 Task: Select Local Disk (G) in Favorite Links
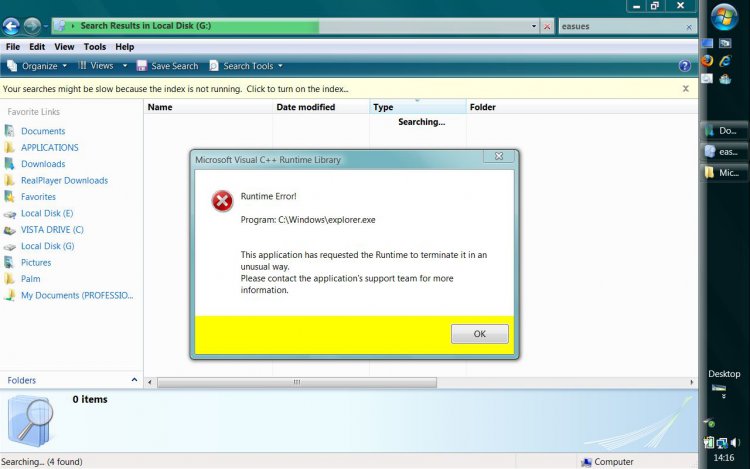[x=47, y=246]
